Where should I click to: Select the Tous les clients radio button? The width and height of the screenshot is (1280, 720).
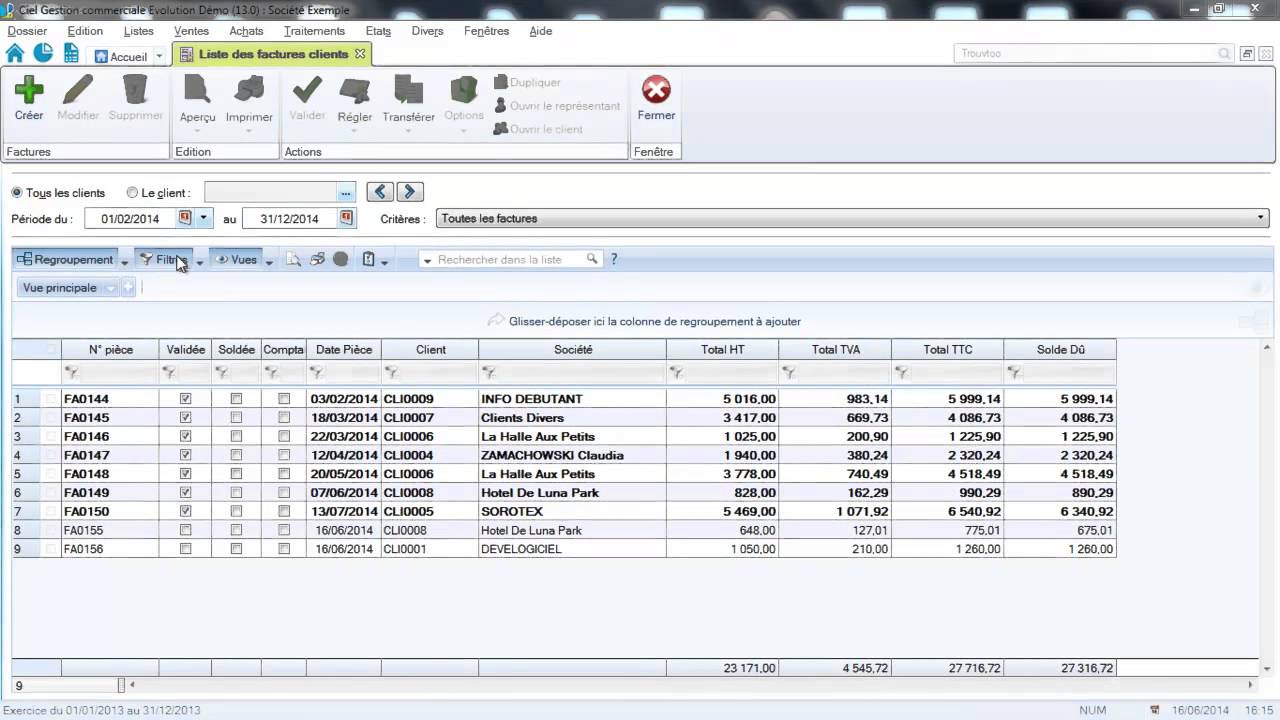coord(17,193)
